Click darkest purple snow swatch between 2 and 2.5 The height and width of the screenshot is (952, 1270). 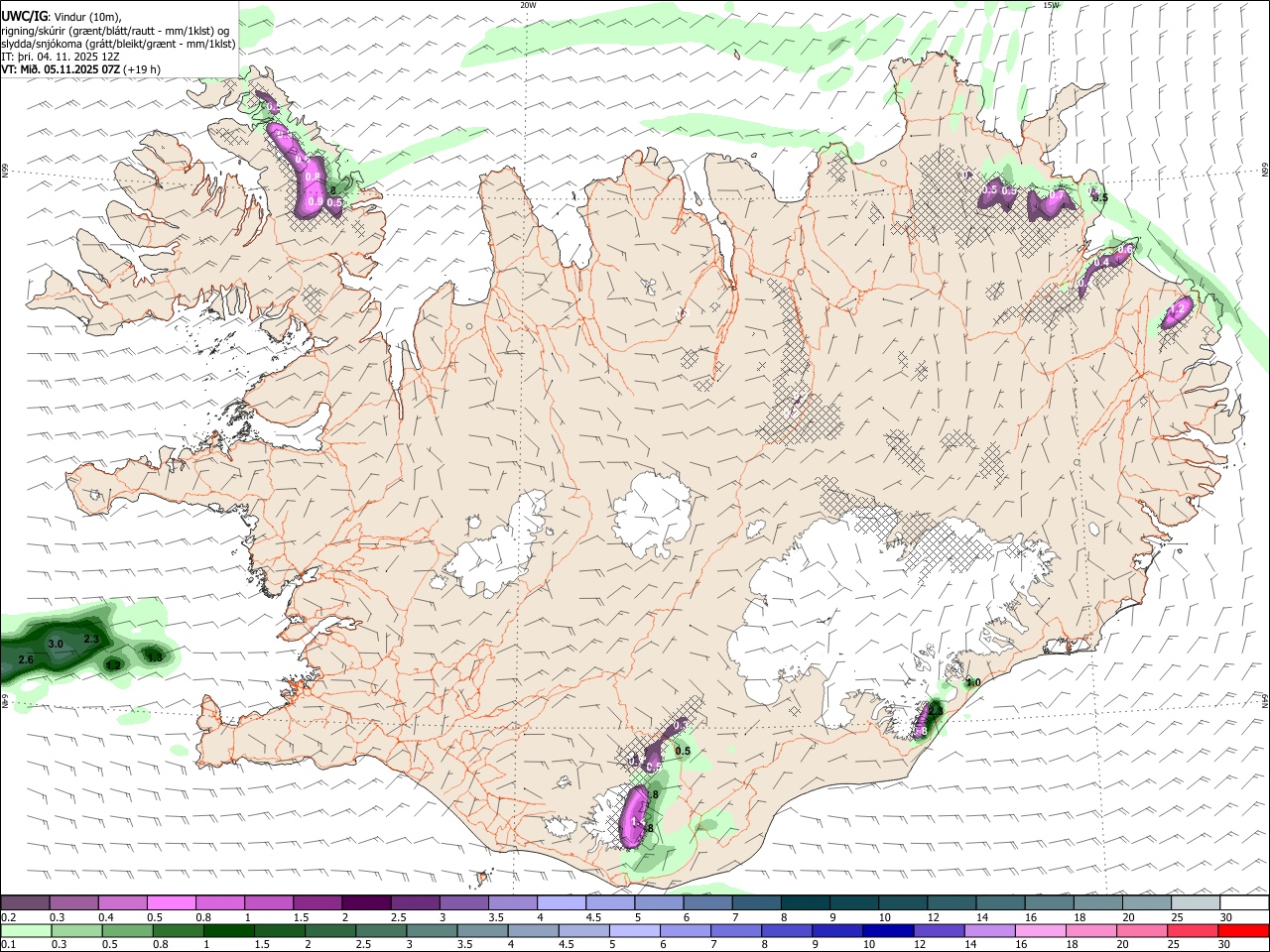click(x=365, y=902)
